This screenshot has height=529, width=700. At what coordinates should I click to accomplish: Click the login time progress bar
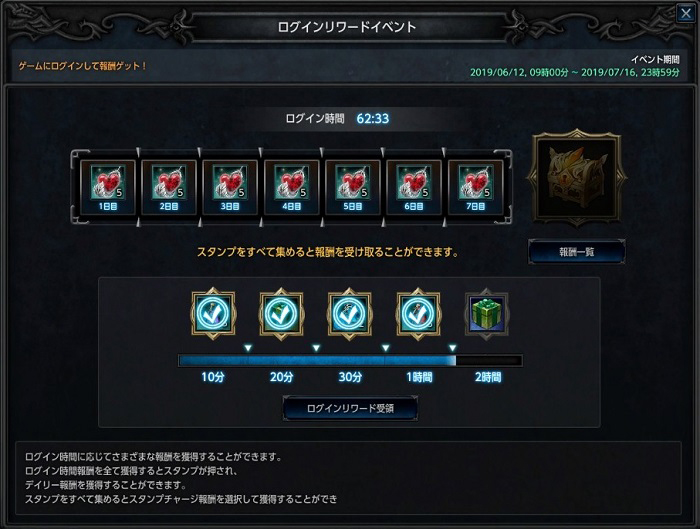[x=350, y=360]
